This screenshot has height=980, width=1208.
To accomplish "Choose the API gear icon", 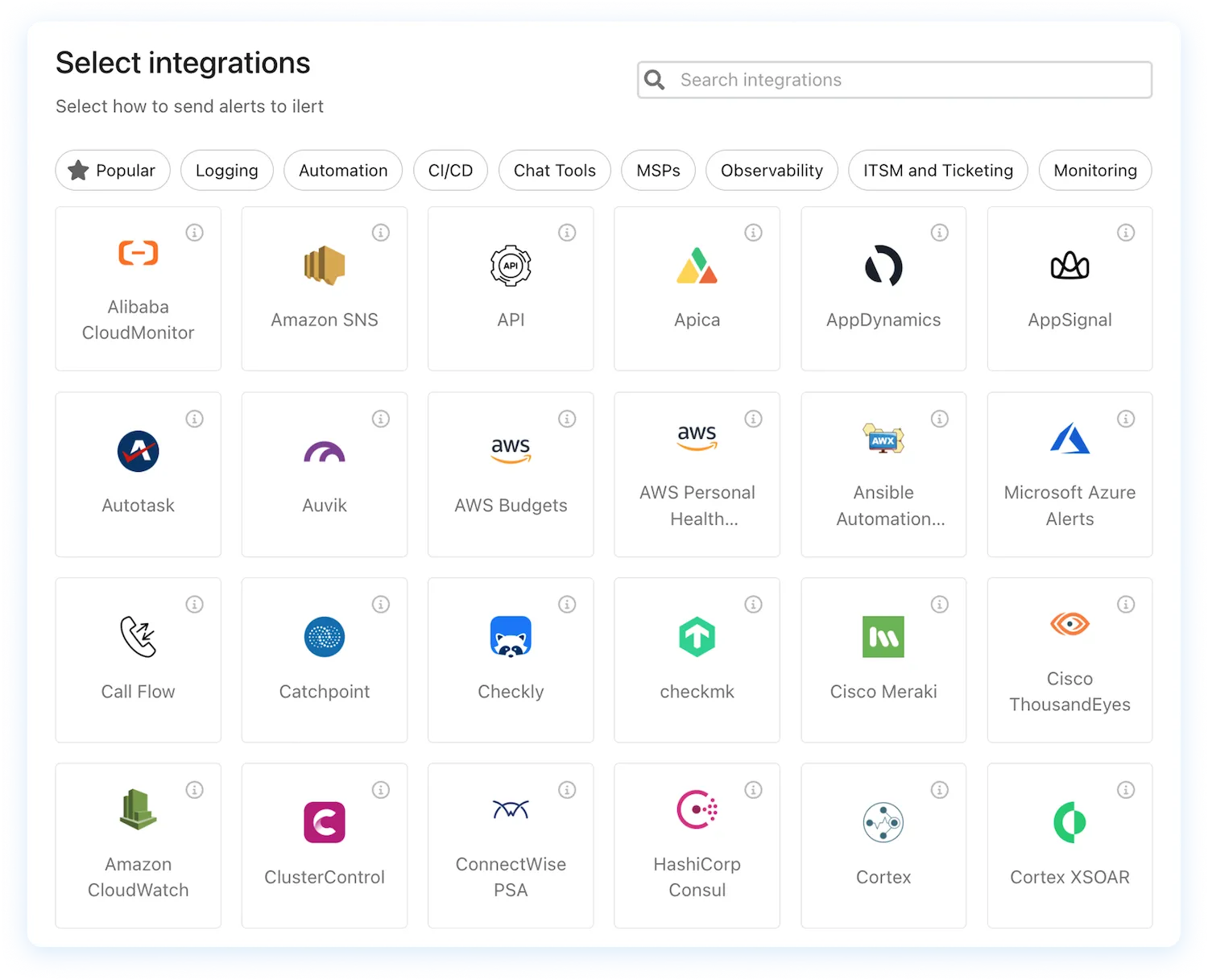I will pyautogui.click(x=511, y=266).
